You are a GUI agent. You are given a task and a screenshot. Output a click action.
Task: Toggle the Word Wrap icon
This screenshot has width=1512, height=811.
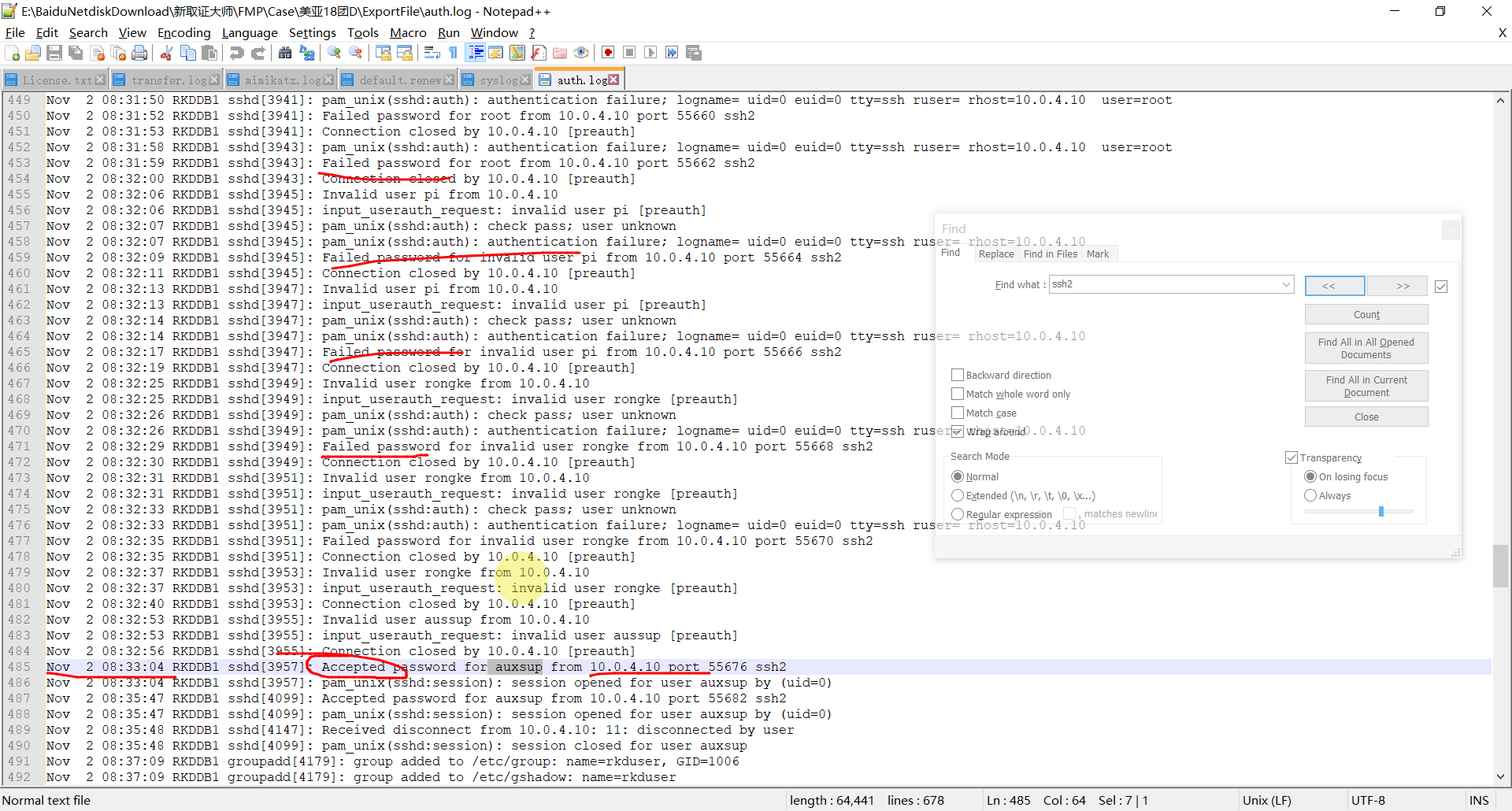click(432, 53)
